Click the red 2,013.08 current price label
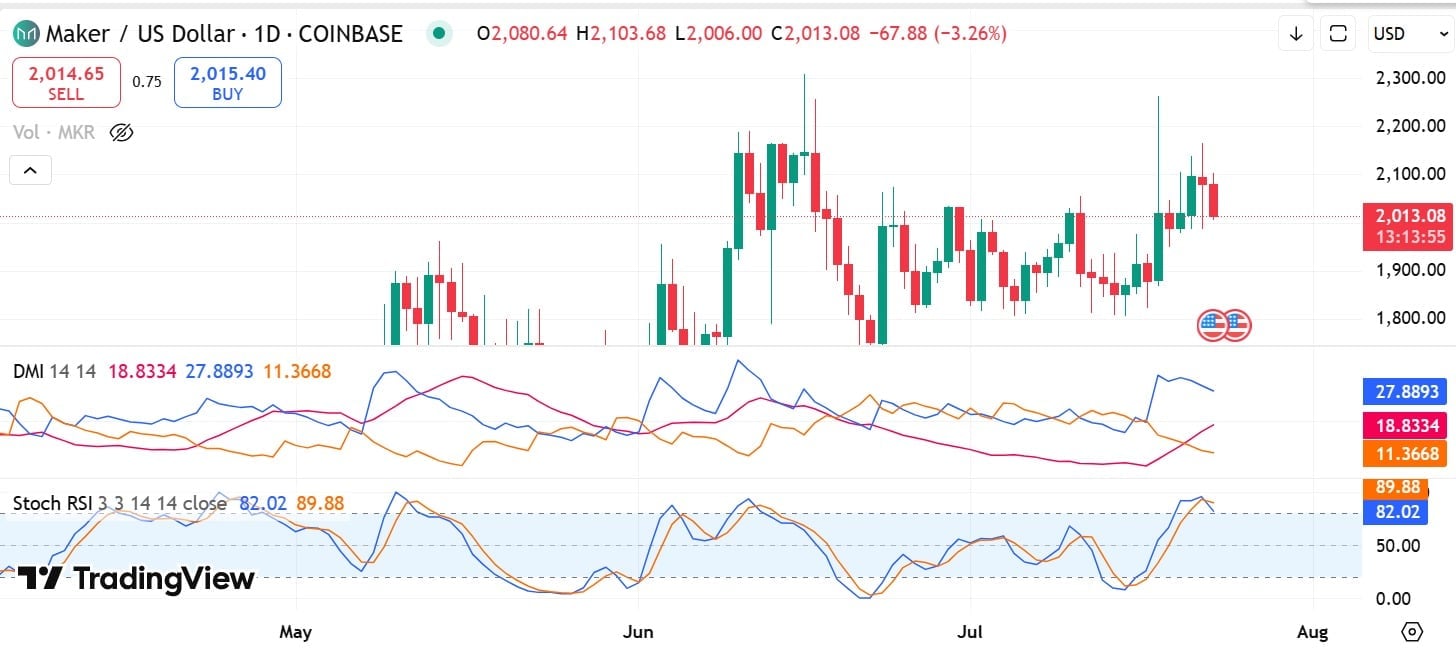Image resolution: width=1456 pixels, height=651 pixels. click(x=1405, y=226)
